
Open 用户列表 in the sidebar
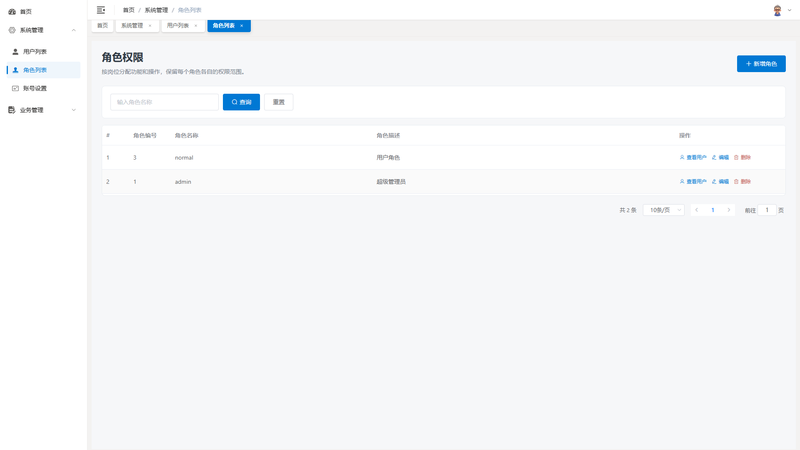(43, 52)
